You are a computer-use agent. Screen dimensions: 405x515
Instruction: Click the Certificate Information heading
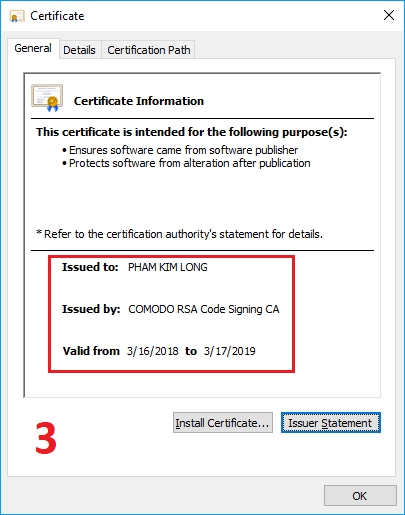[x=139, y=101]
